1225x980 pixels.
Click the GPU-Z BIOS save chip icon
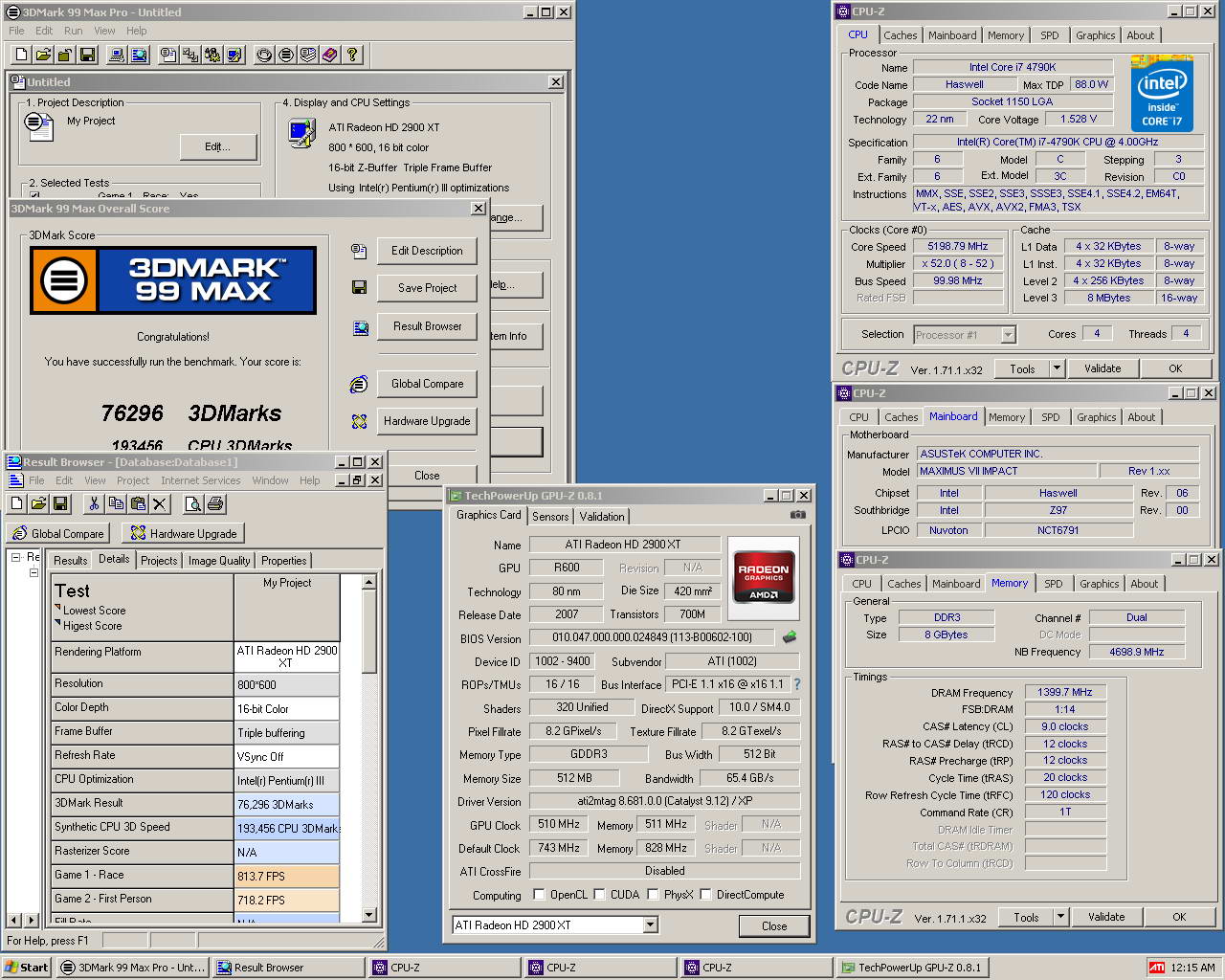(x=790, y=636)
